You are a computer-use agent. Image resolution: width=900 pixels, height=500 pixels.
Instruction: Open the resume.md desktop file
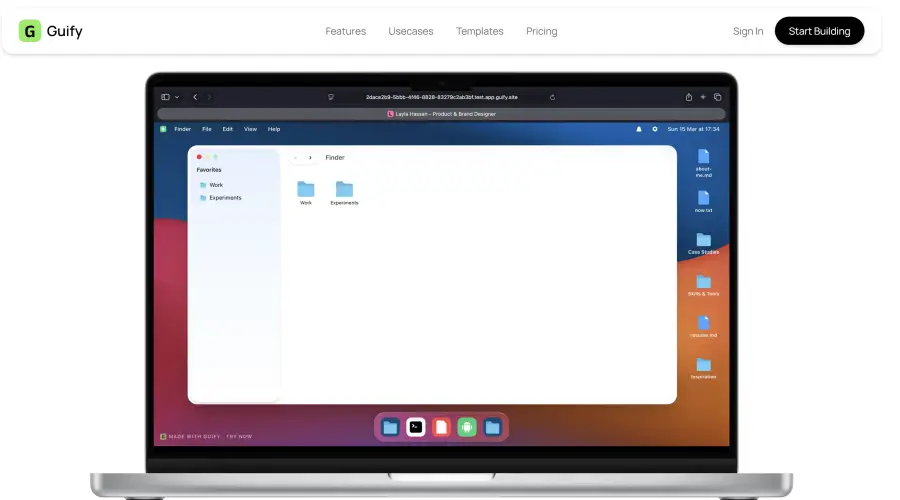704,326
